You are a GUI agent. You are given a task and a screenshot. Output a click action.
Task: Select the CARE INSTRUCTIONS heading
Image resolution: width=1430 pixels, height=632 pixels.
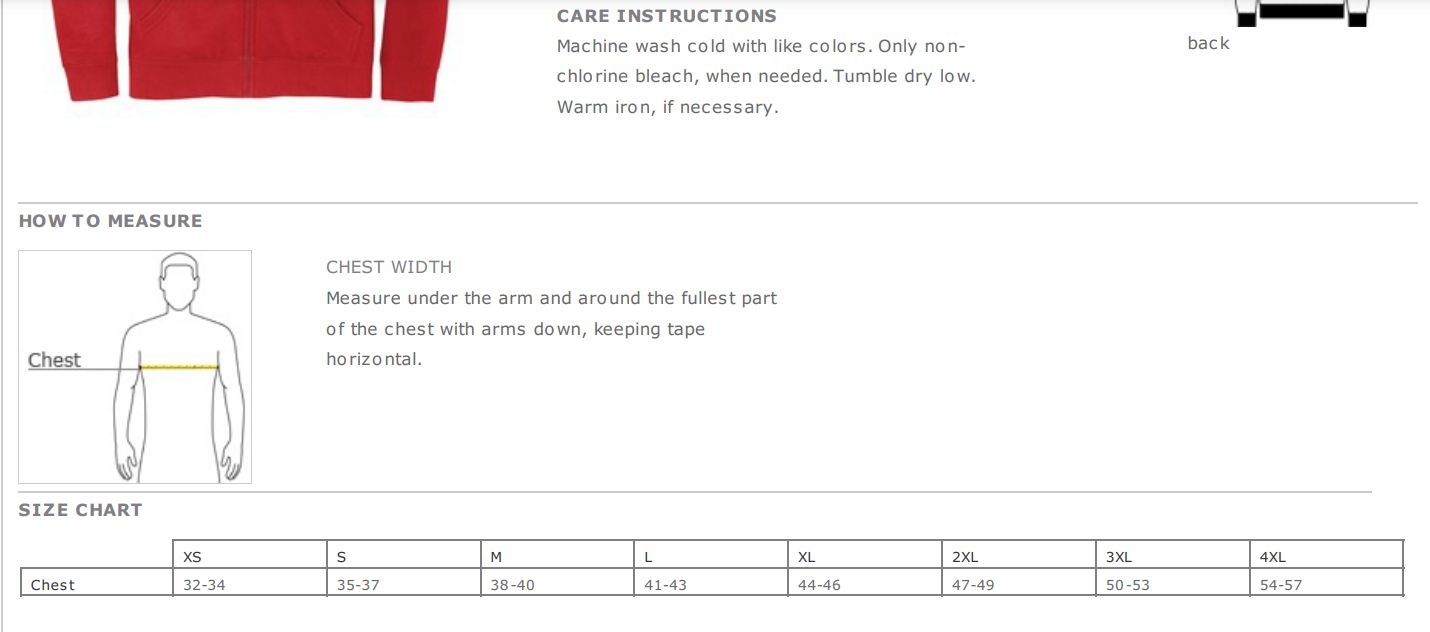click(x=666, y=16)
